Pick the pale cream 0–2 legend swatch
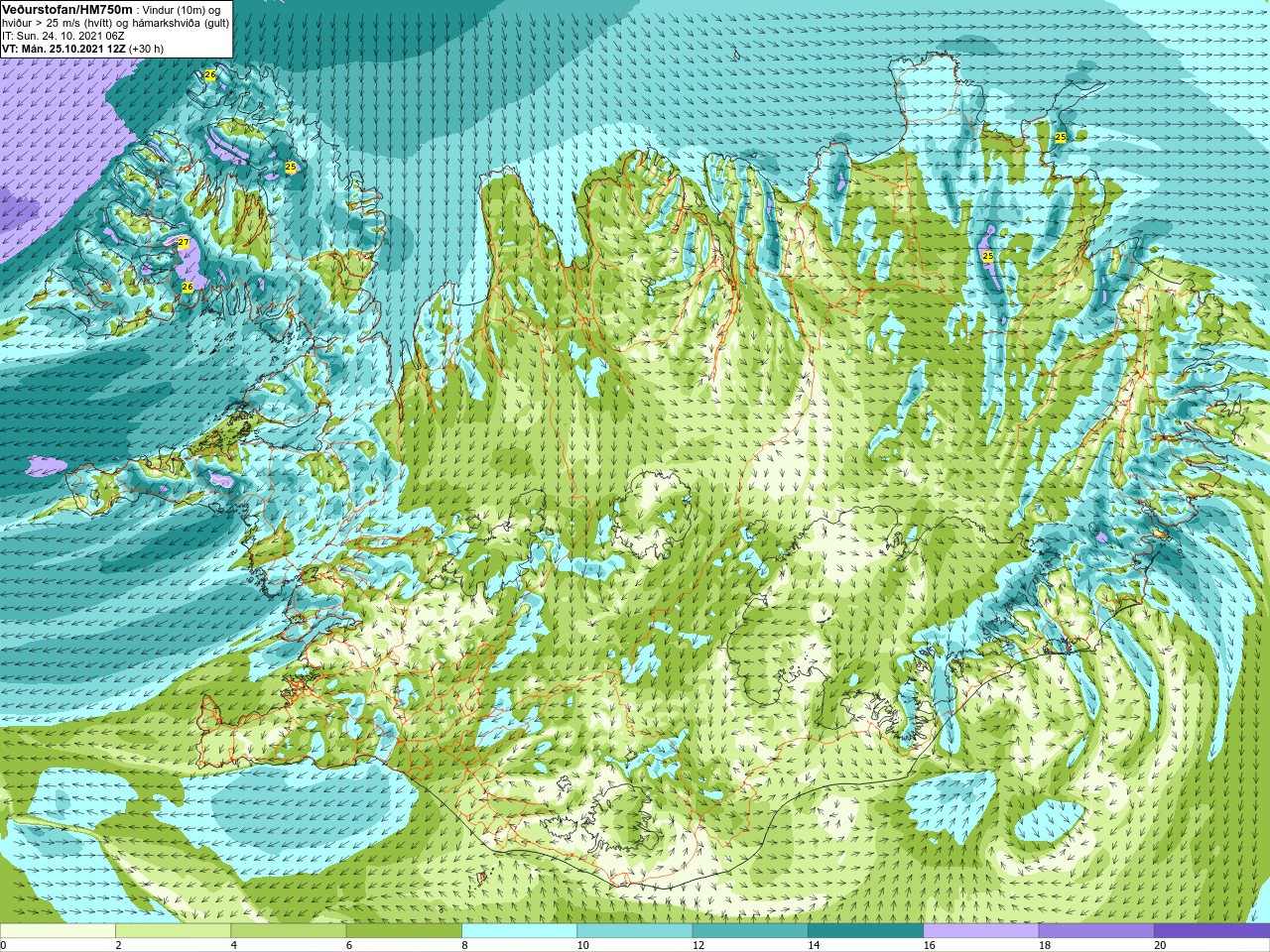The width and height of the screenshot is (1270, 952). pos(58,931)
